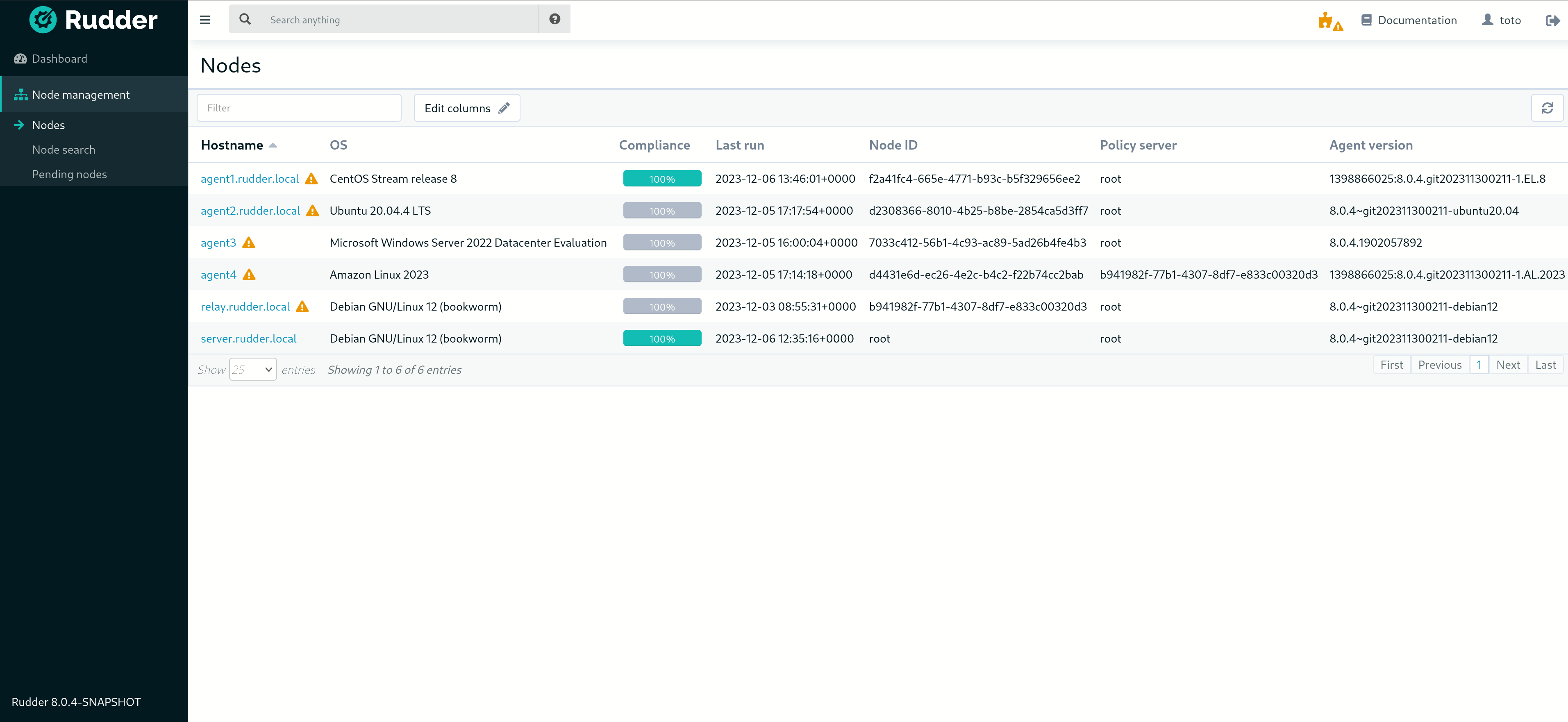Viewport: 1568px width, 722px height.
Task: Click warning icon next to agent3
Action: [248, 243]
